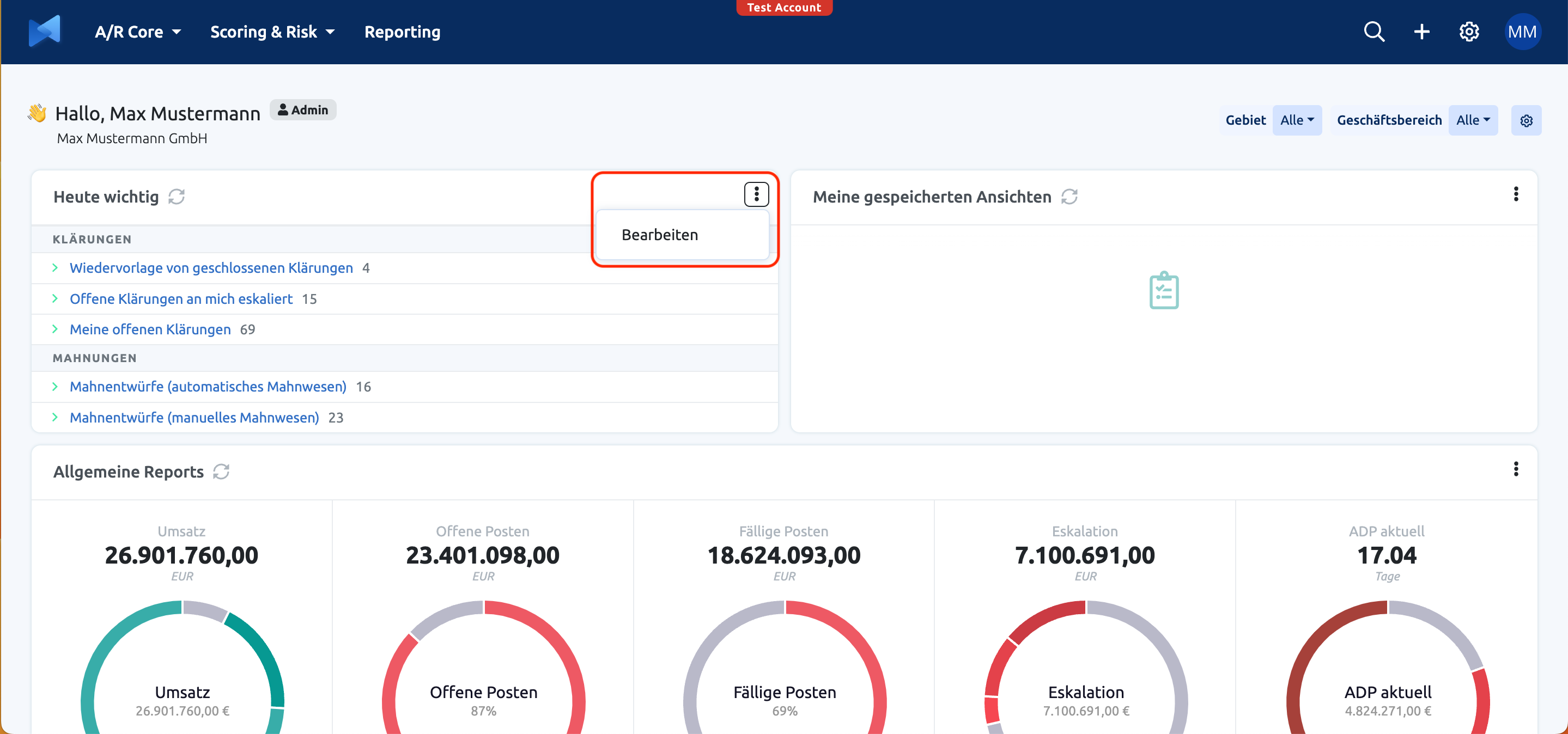Open three-dot menu of Allgemeine Reports
Viewport: 1568px width, 734px height.
click(1516, 469)
